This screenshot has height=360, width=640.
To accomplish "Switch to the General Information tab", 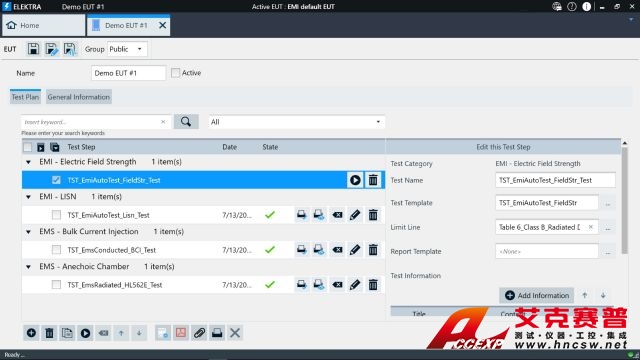I will (79, 97).
